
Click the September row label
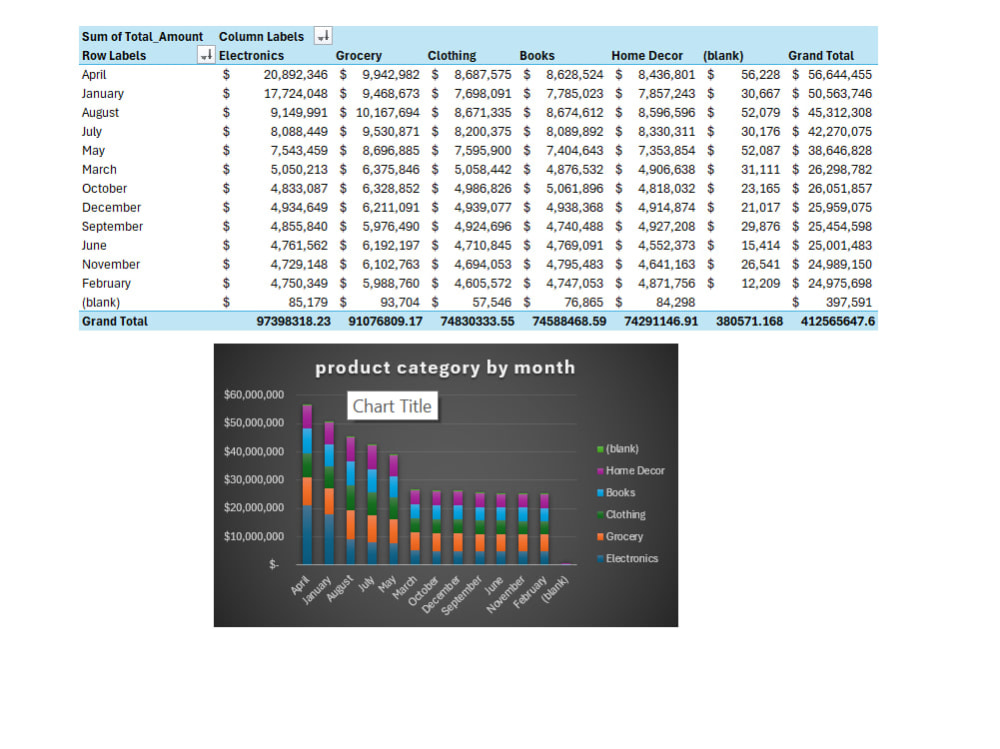[112, 226]
